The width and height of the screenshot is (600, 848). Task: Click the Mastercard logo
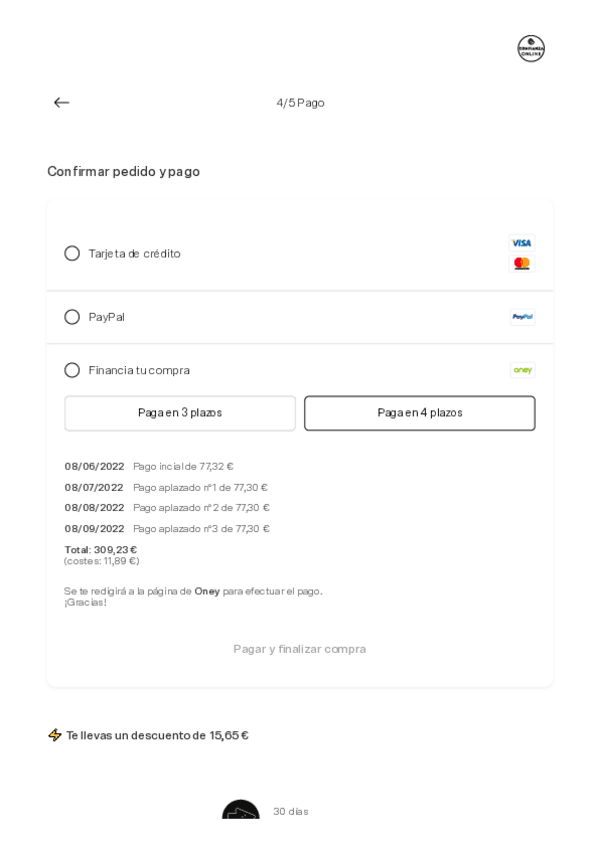(x=522, y=264)
